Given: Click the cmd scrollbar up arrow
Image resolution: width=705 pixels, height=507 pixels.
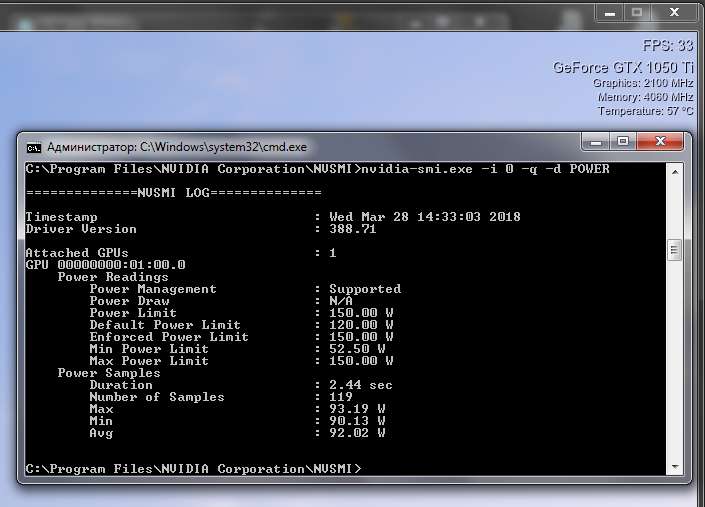Looking at the screenshot, I should 675,172.
